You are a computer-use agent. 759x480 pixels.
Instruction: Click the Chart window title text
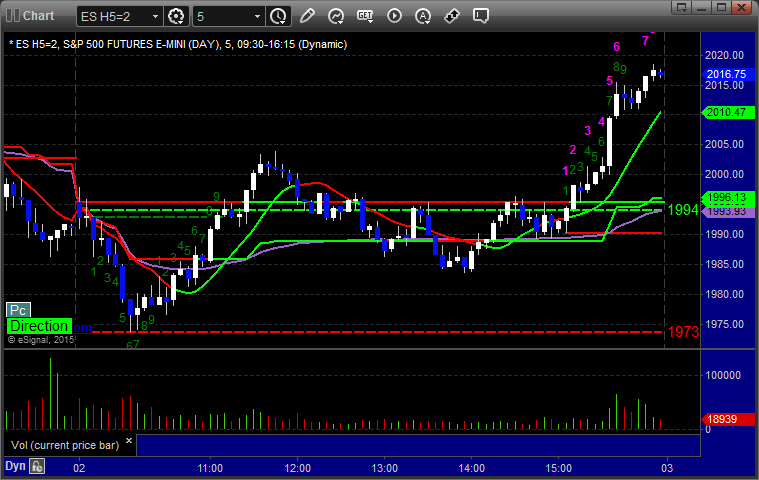click(x=39, y=16)
